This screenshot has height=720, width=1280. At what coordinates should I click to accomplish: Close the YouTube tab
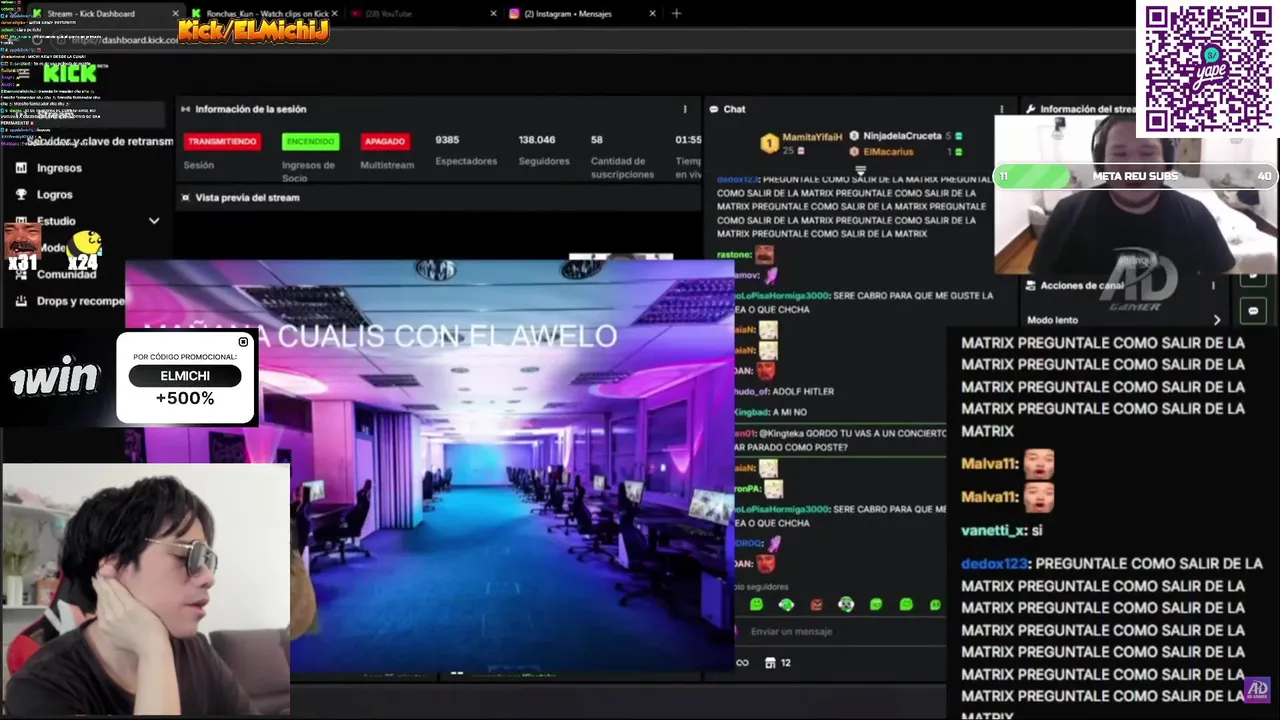[494, 13]
